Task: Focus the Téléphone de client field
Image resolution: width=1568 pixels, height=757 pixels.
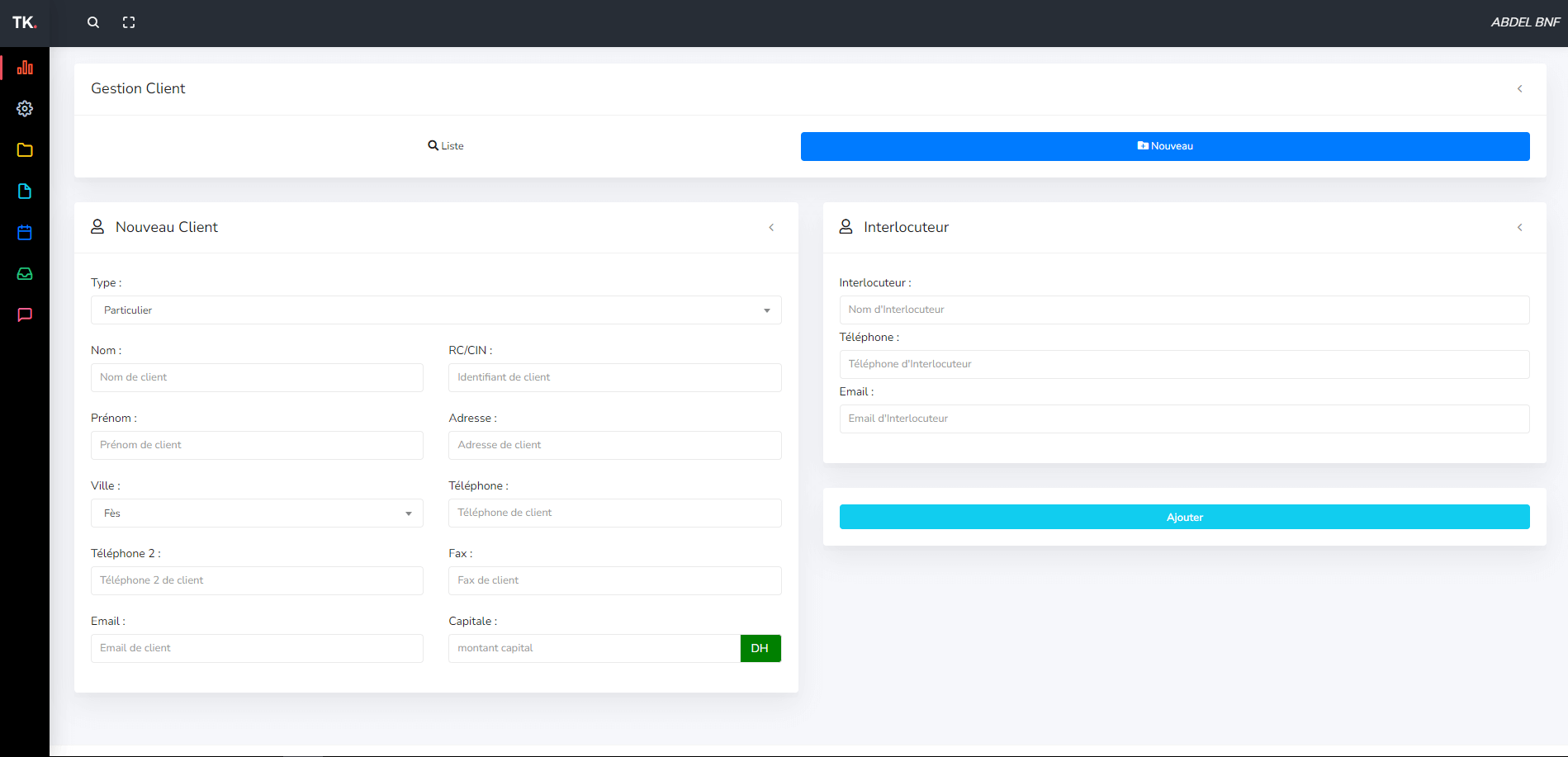Action: pos(615,513)
